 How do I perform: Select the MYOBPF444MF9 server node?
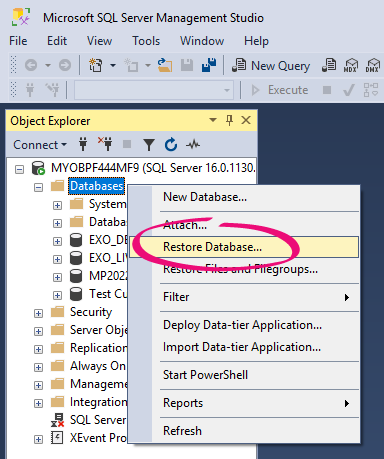(x=153, y=168)
